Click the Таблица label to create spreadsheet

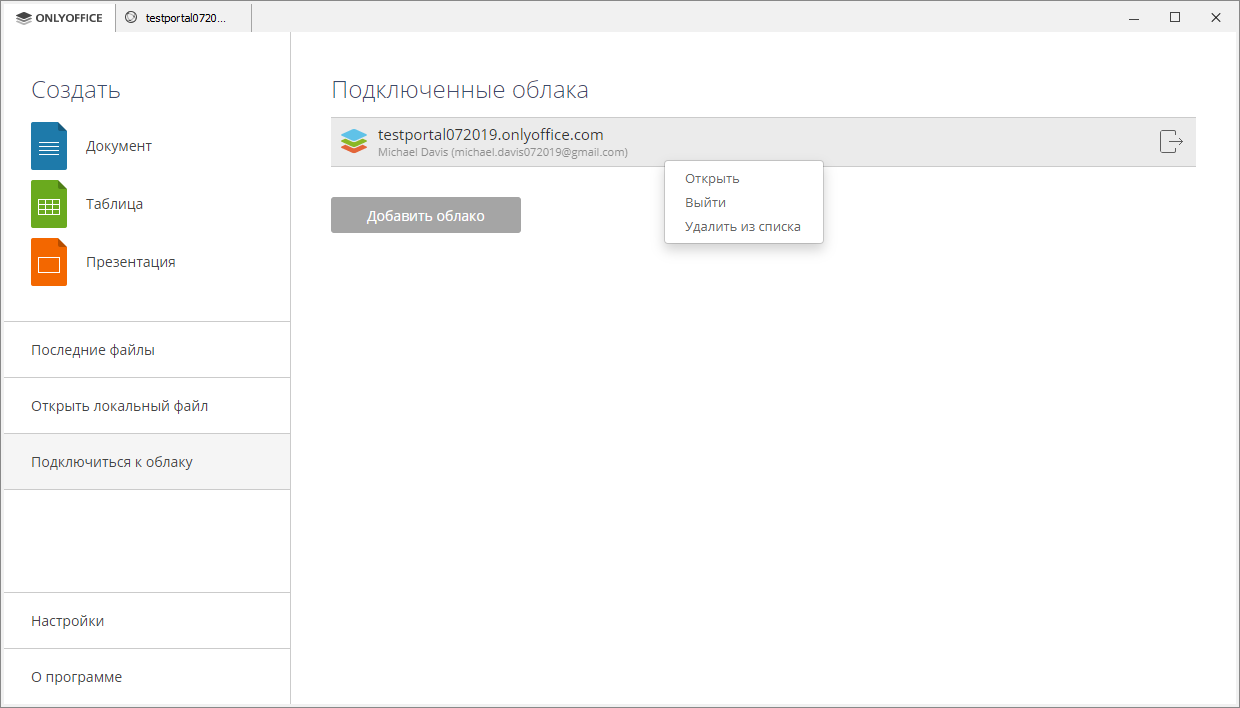pos(114,204)
